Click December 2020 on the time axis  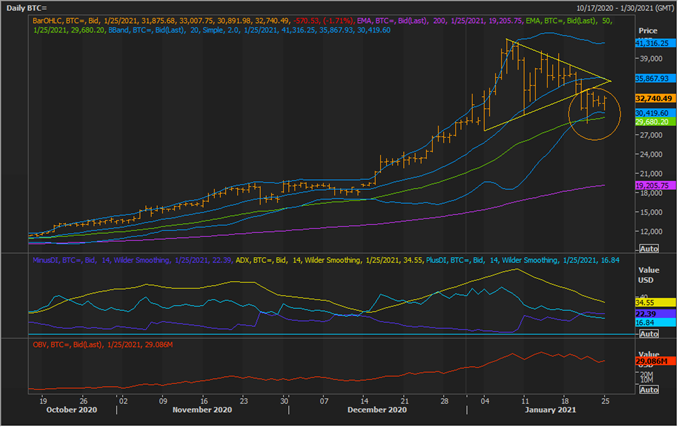click(377, 410)
